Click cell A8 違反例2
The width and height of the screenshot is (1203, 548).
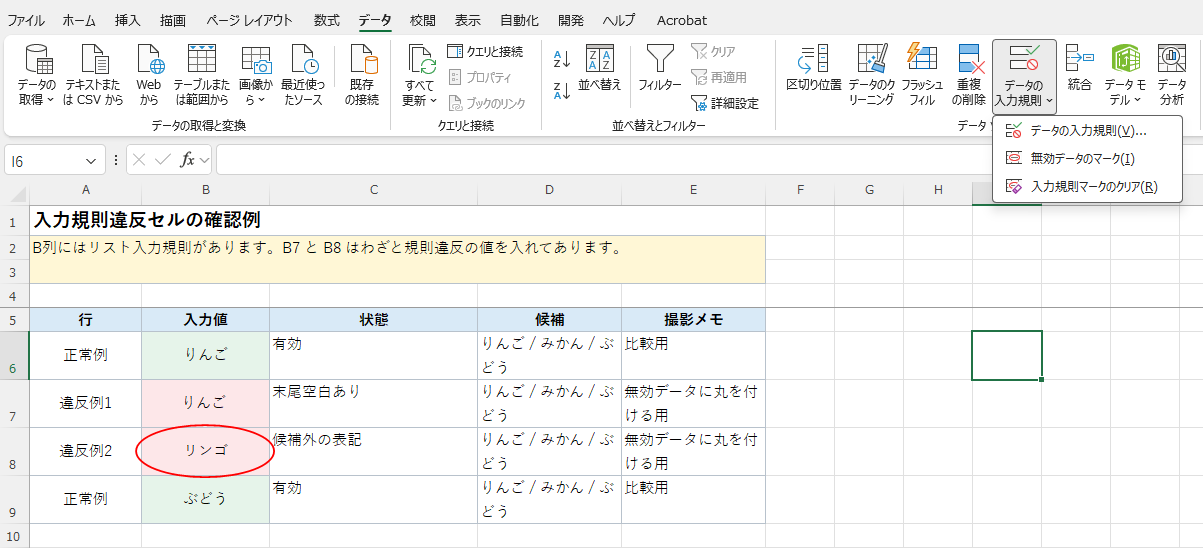point(85,451)
